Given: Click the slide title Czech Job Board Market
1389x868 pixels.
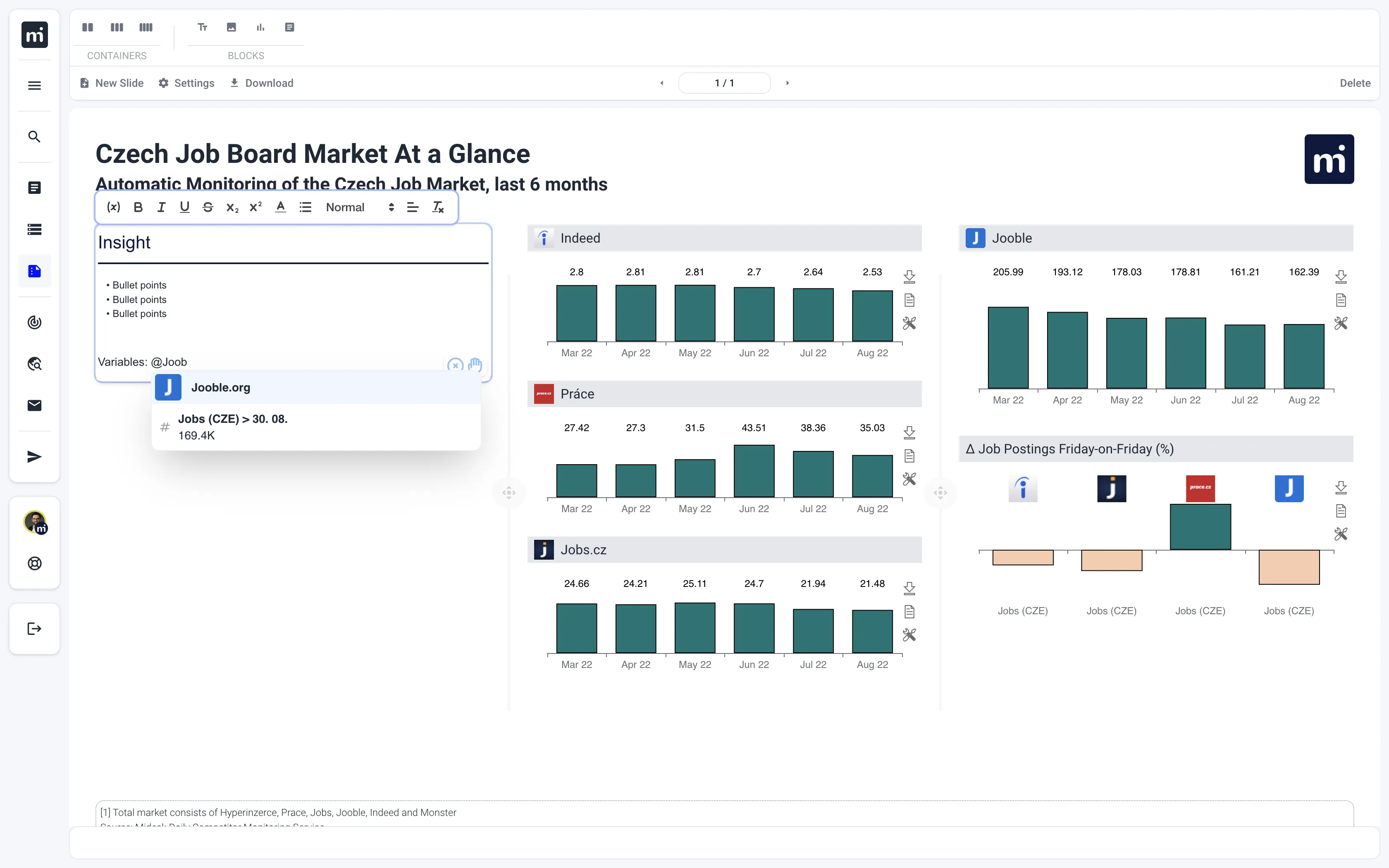Looking at the screenshot, I should coord(312,154).
